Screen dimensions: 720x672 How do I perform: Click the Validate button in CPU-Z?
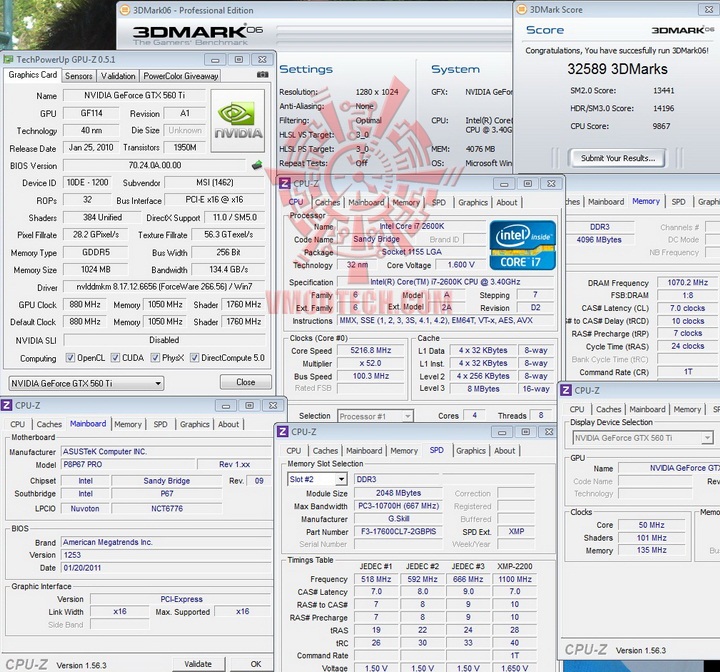point(198,664)
